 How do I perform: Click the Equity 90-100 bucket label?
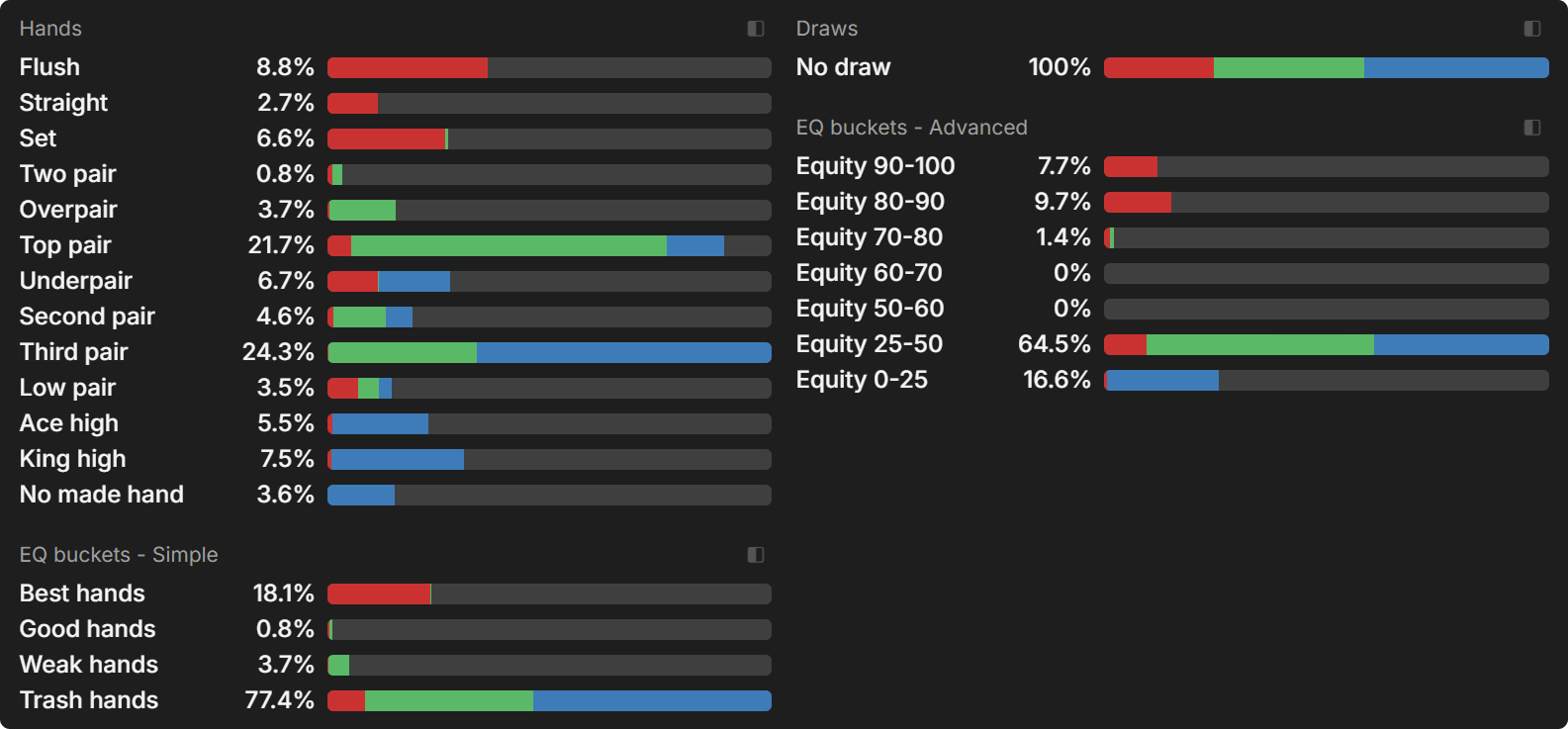pos(876,166)
